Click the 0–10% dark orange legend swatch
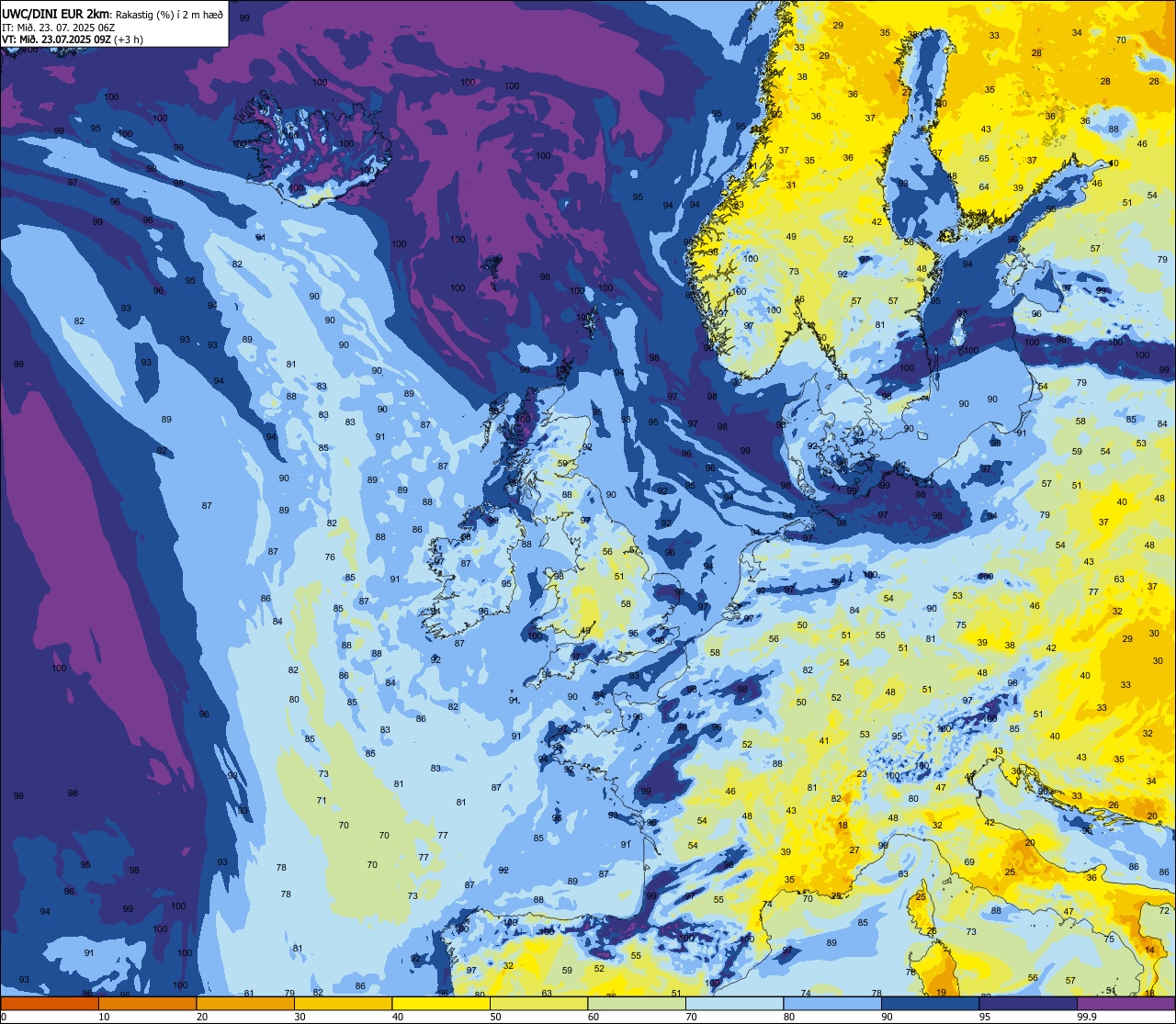Image resolution: width=1176 pixels, height=1024 pixels. coord(51,1004)
